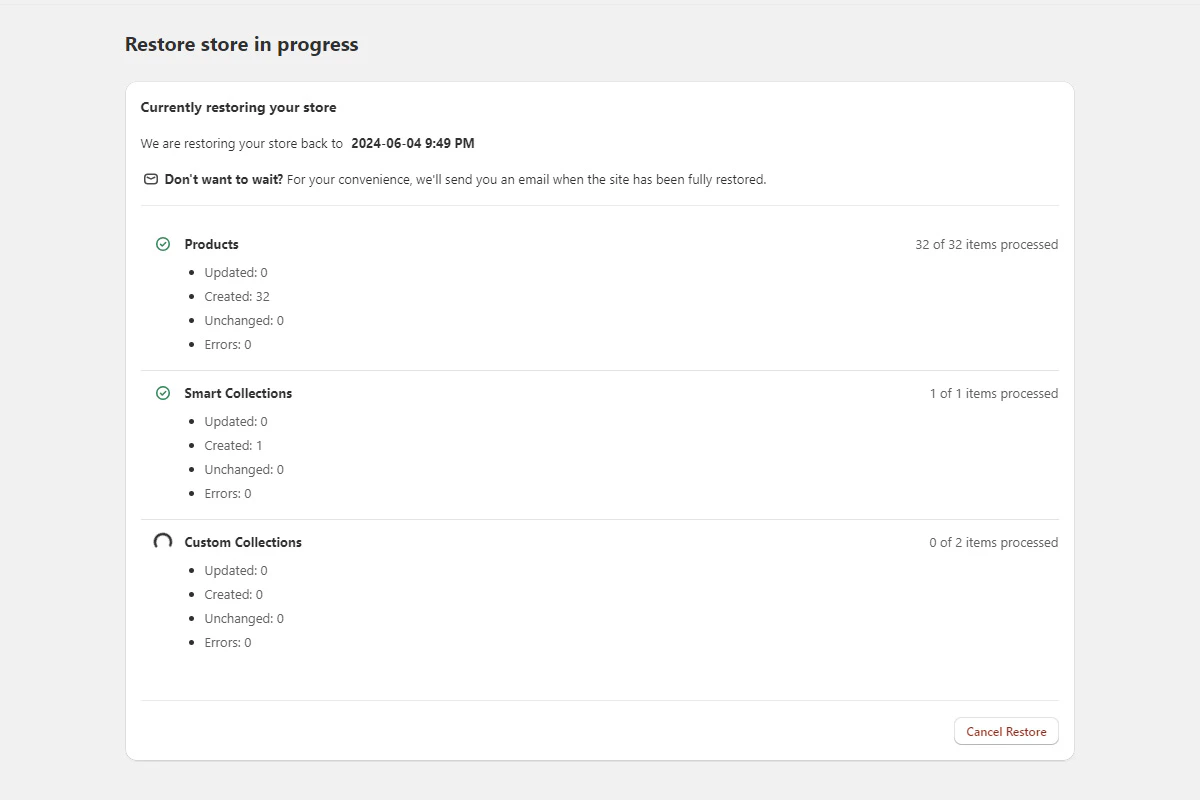Click the Currently restoring your store title
This screenshot has width=1200, height=800.
click(240, 107)
